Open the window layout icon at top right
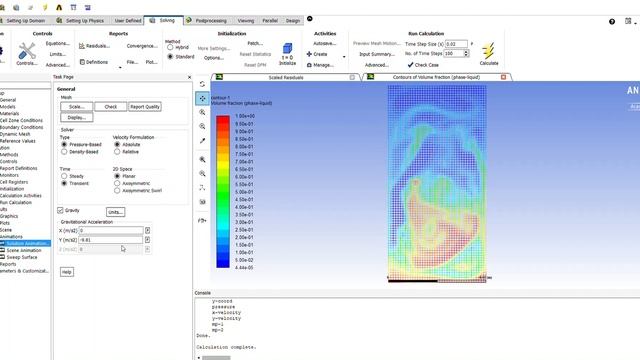The height and width of the screenshot is (360, 640). coord(628,21)
